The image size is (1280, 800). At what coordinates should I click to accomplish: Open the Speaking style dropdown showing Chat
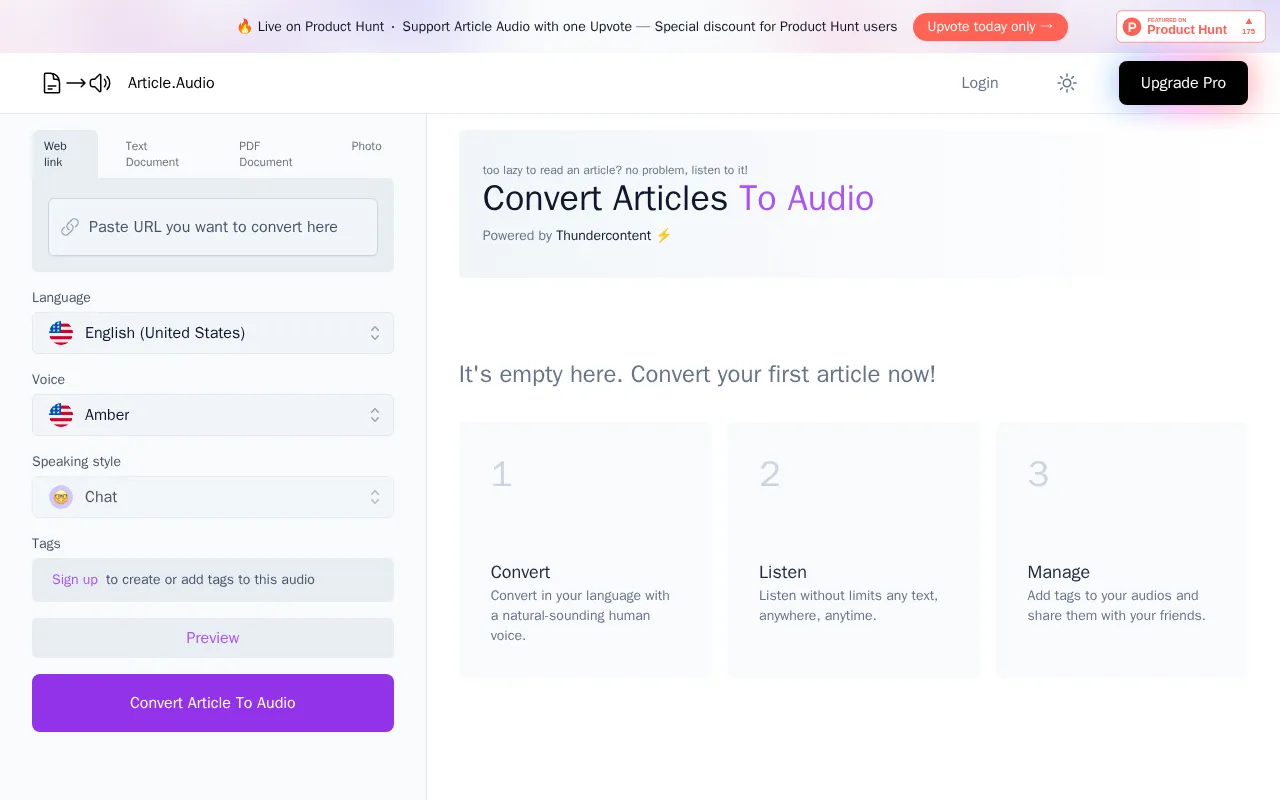213,497
